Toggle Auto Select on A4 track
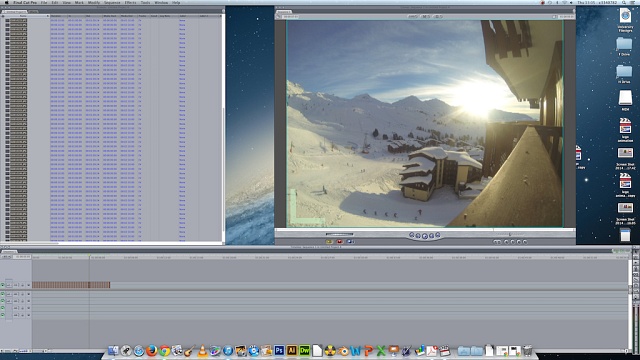Screen dimensions: 640x360 [29, 315]
